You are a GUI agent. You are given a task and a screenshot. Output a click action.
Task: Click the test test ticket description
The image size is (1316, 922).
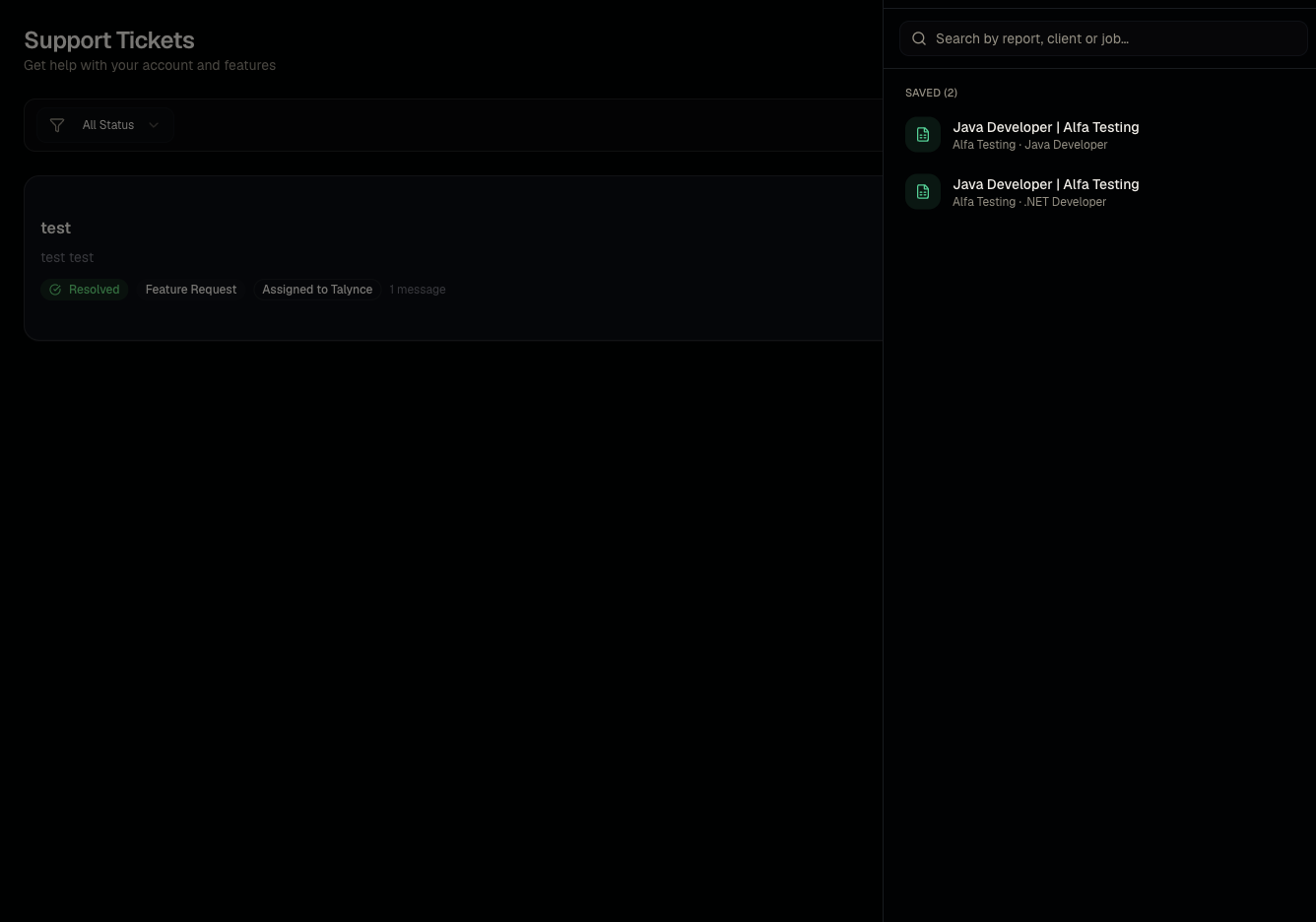click(67, 257)
